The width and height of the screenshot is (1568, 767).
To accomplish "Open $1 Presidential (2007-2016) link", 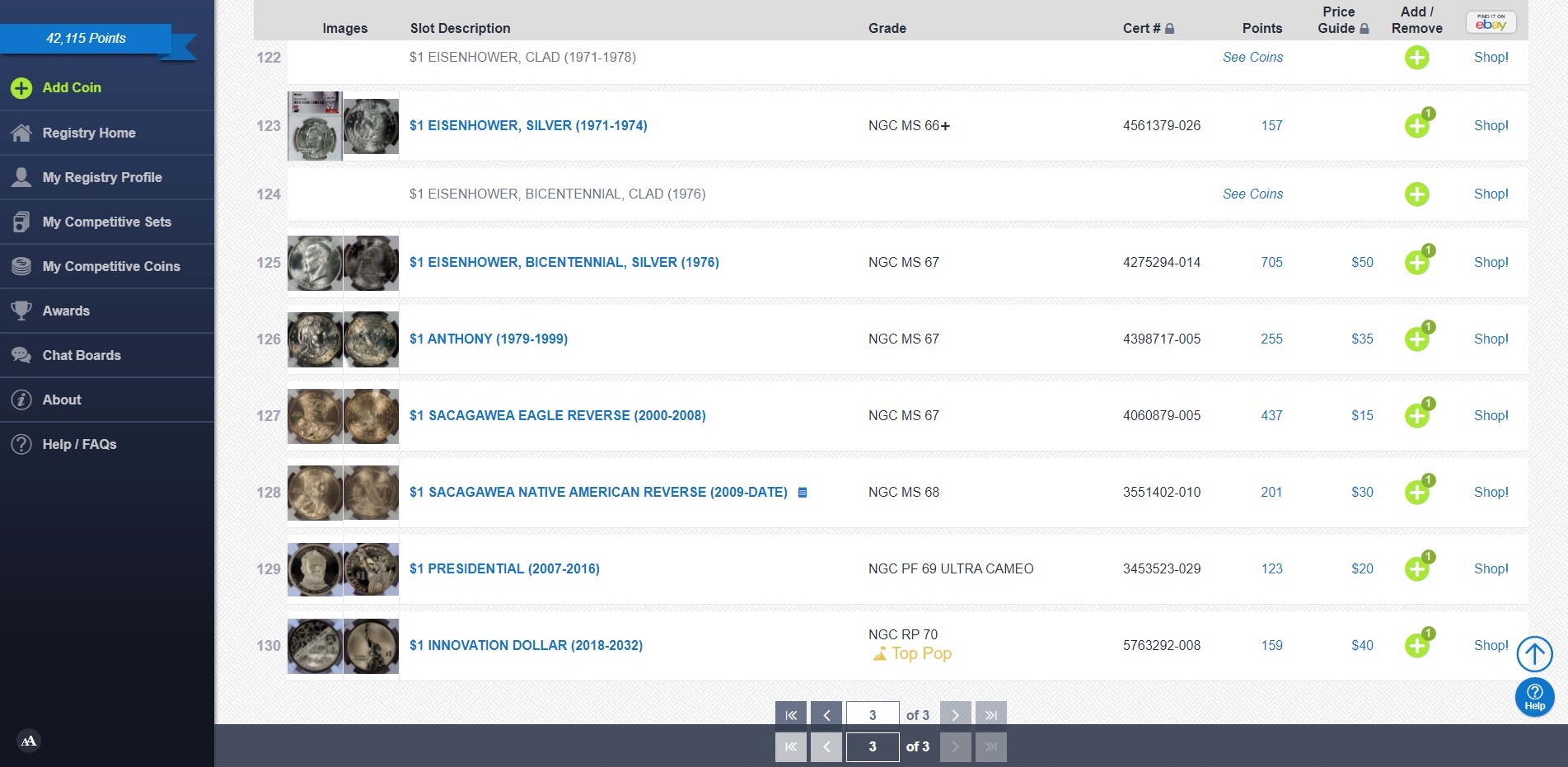I will click(504, 568).
